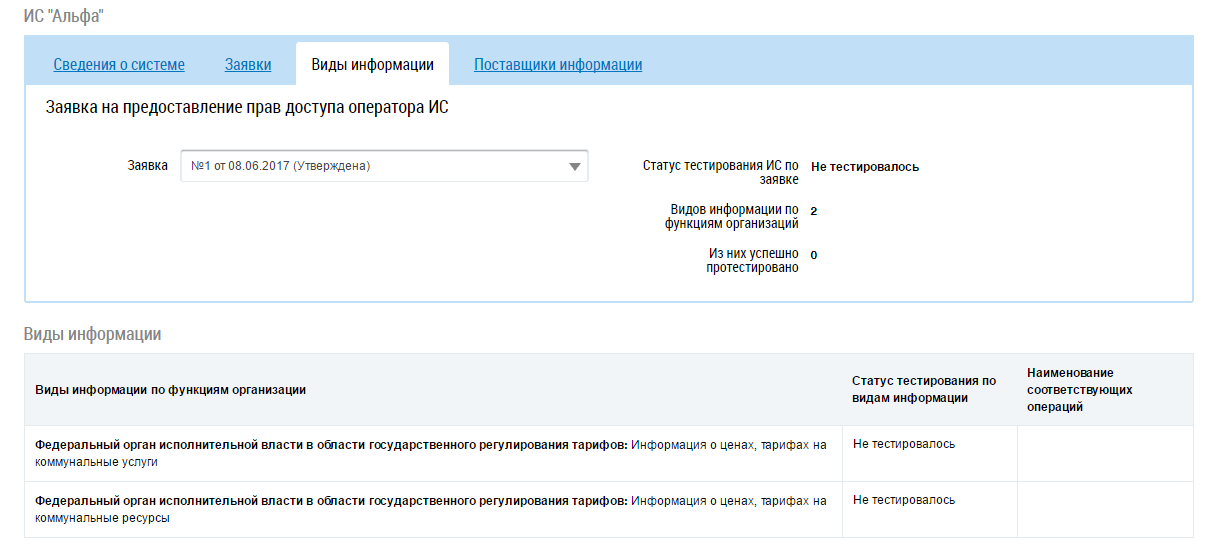Click the Статус тестирования по видам информации header
This screenshot has width=1213, height=549.
924,389
